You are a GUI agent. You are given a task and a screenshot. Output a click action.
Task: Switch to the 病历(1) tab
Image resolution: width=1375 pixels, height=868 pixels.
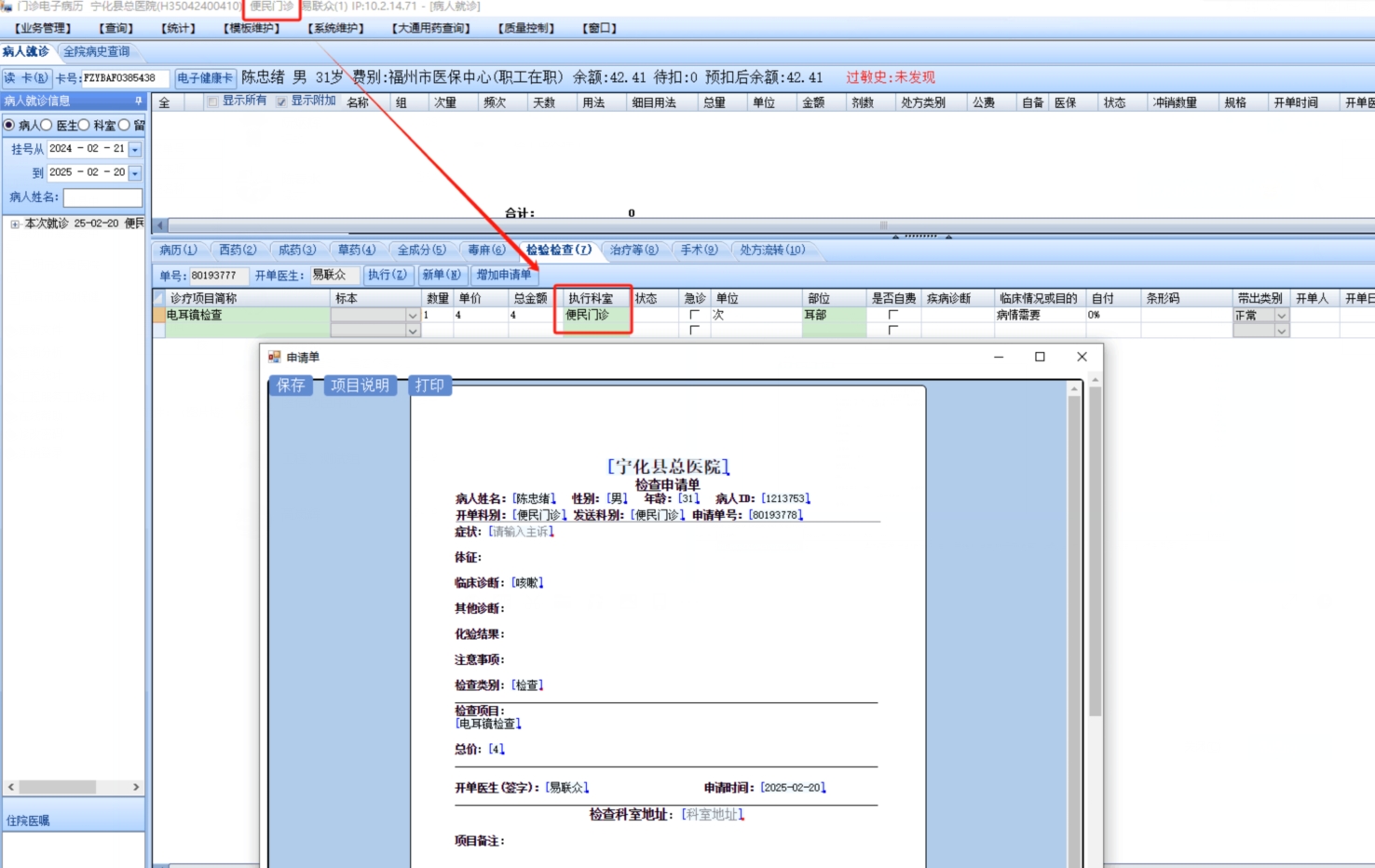pyautogui.click(x=178, y=250)
